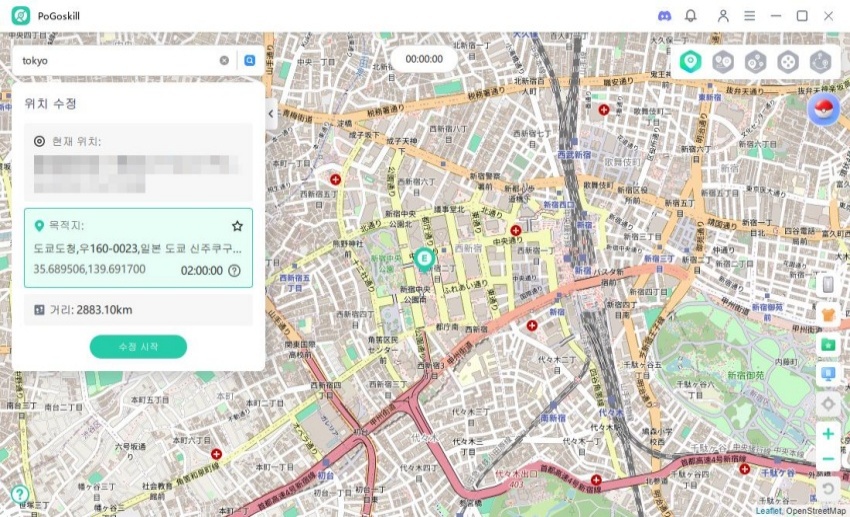Click the 수정 시작 button
850x517 pixels.
138,347
